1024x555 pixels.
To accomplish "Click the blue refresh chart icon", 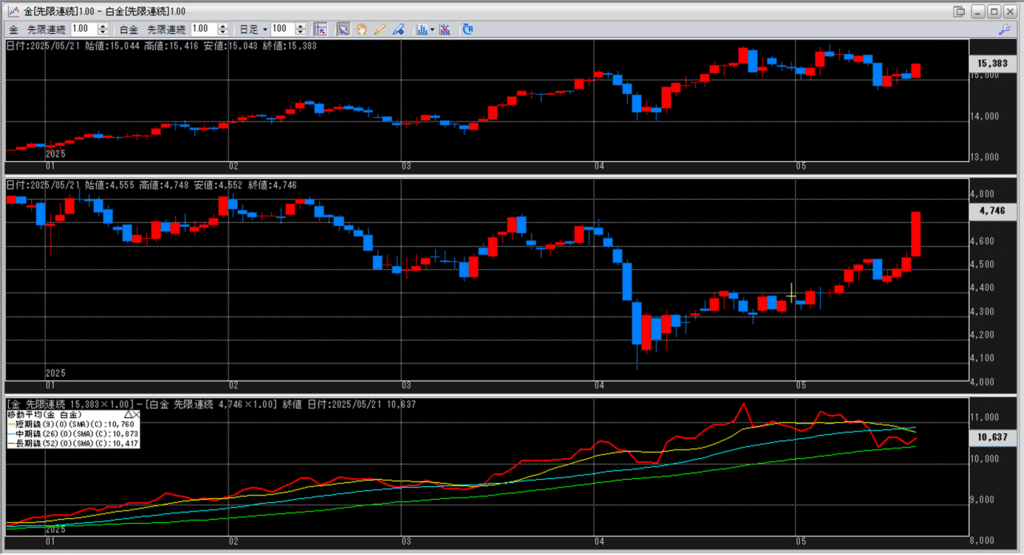I will [468, 29].
